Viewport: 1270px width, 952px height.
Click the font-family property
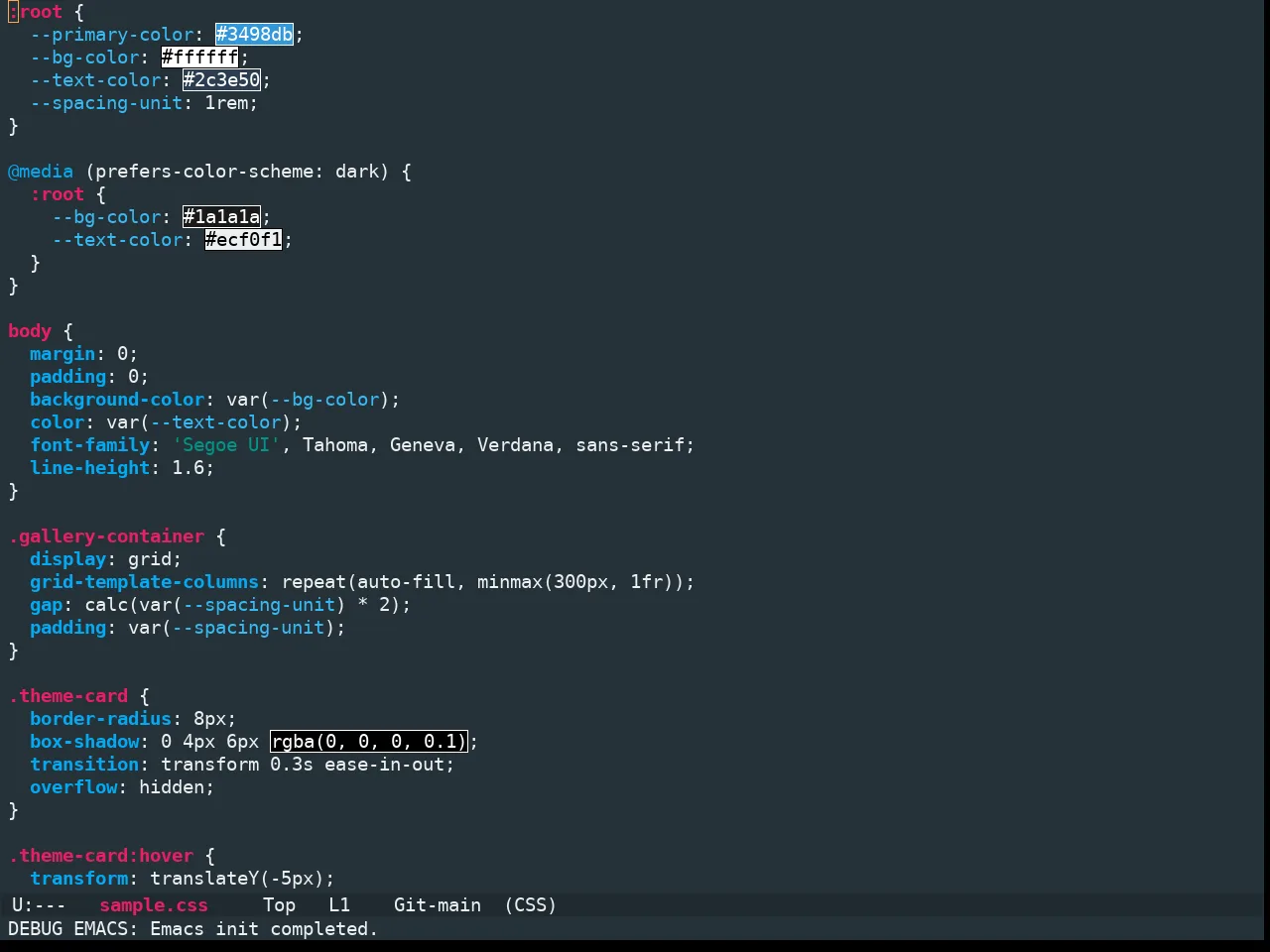coord(90,445)
